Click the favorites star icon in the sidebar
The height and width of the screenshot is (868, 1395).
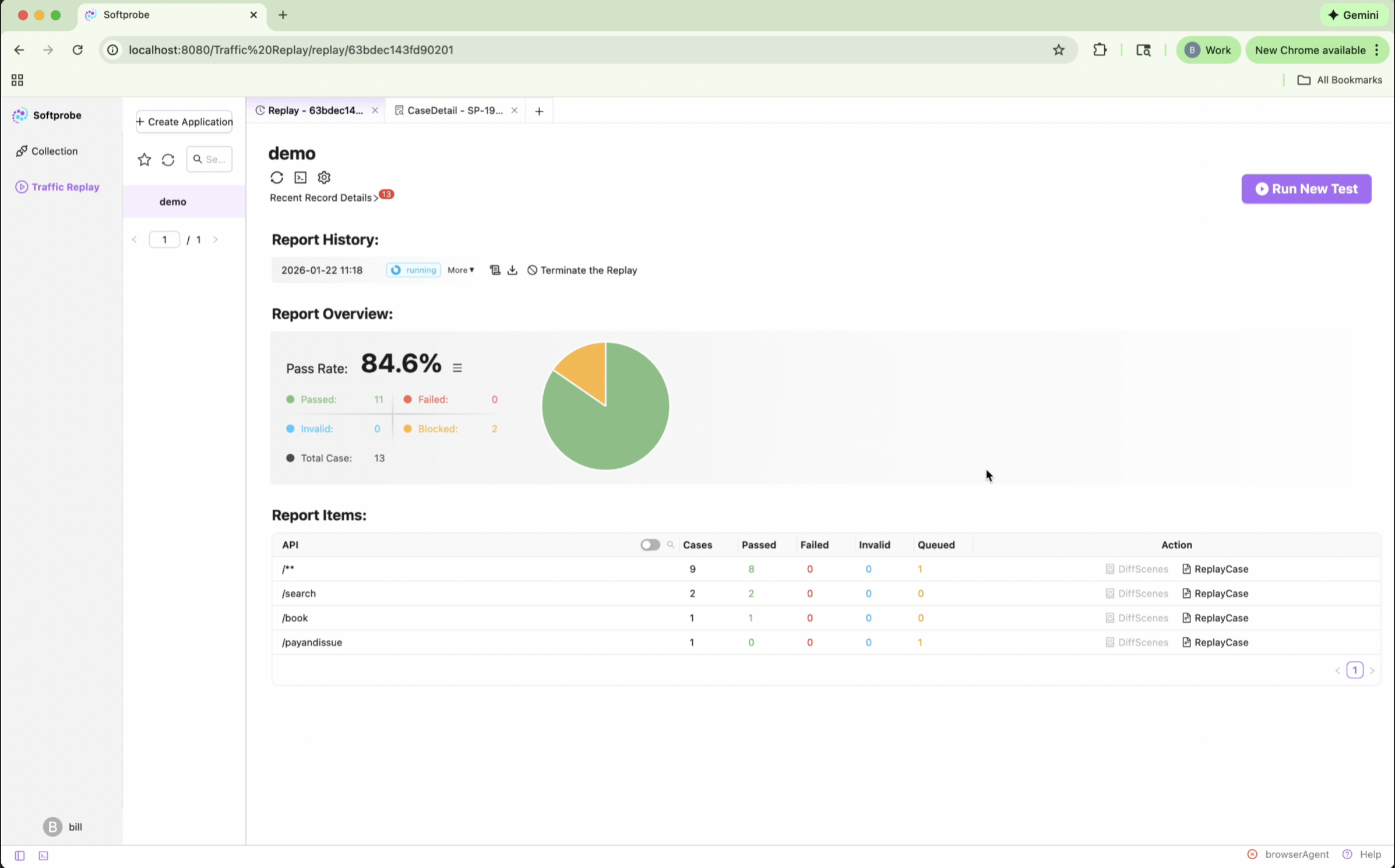(x=144, y=160)
